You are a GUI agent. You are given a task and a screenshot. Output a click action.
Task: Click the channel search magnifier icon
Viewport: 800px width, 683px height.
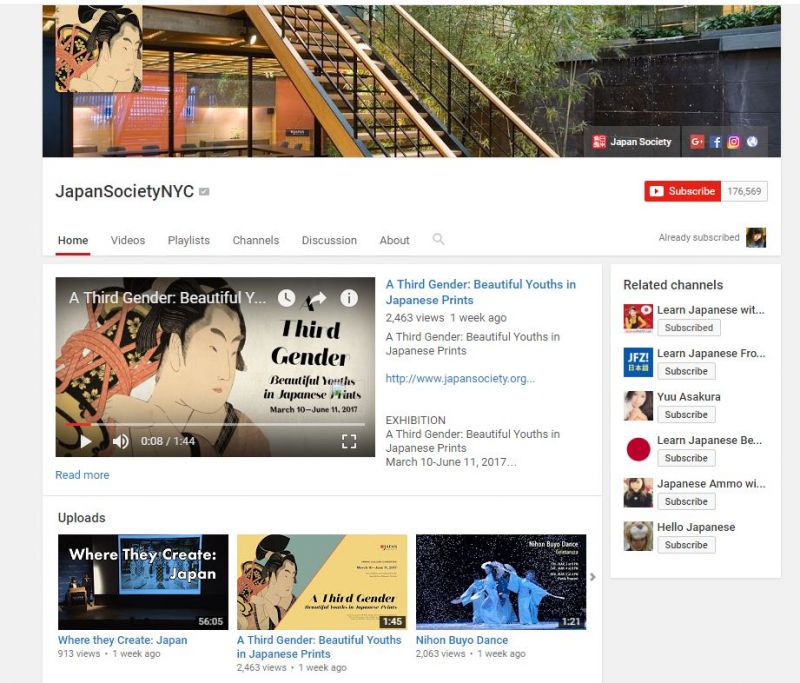pos(438,240)
